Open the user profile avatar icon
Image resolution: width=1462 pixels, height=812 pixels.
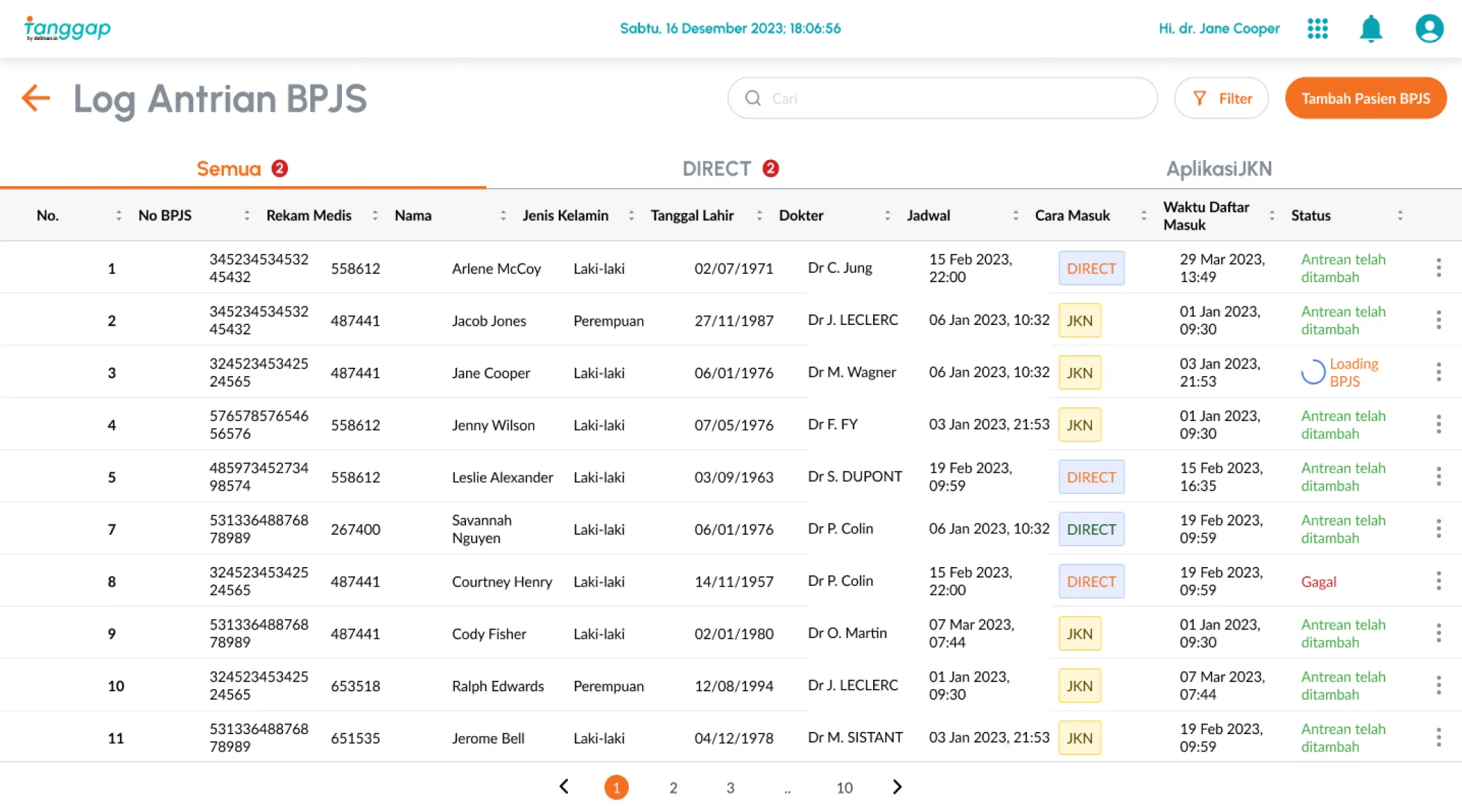(x=1428, y=29)
